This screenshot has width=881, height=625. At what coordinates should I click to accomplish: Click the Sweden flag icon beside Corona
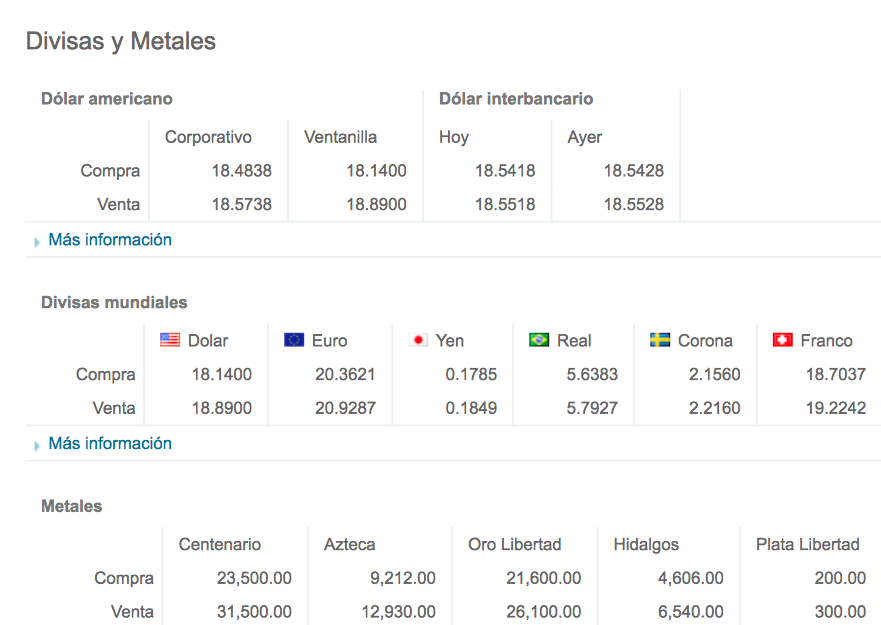click(659, 340)
